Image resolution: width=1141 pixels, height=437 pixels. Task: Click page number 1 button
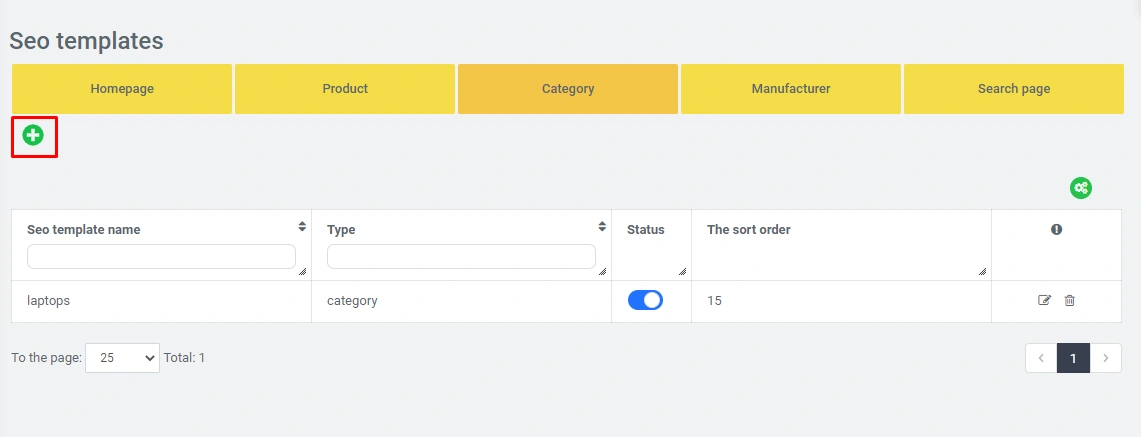[x=1073, y=358]
